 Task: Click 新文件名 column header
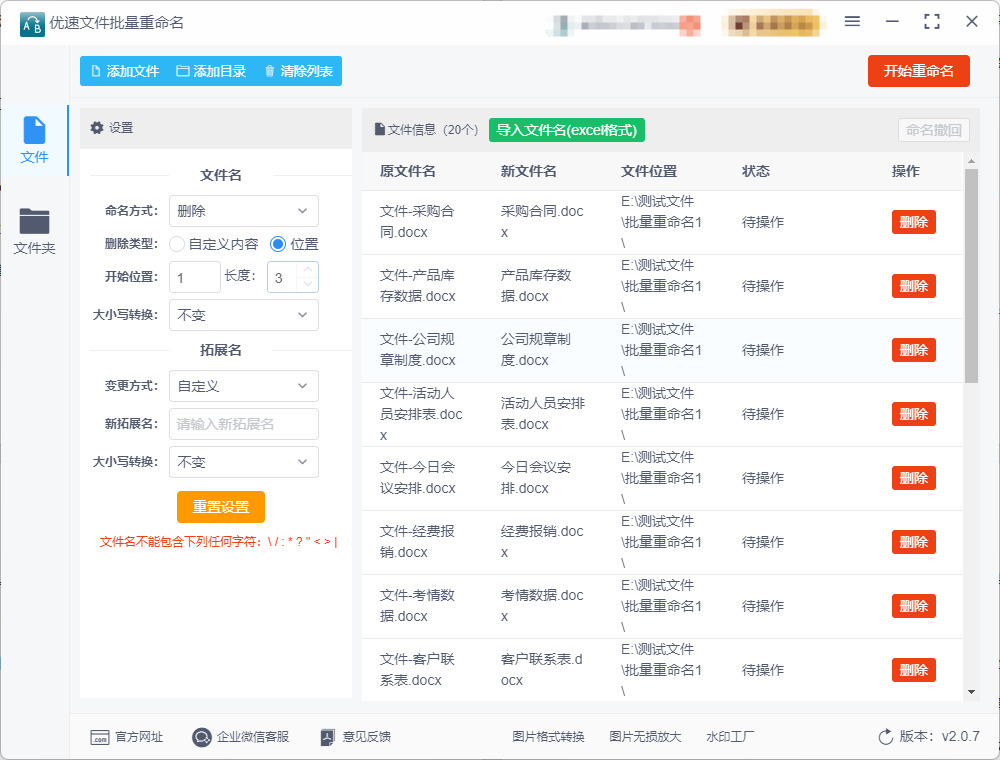point(528,171)
